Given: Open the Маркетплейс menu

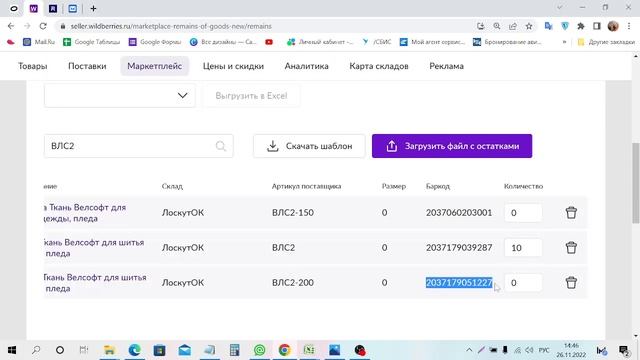Looking at the screenshot, I should [154, 66].
